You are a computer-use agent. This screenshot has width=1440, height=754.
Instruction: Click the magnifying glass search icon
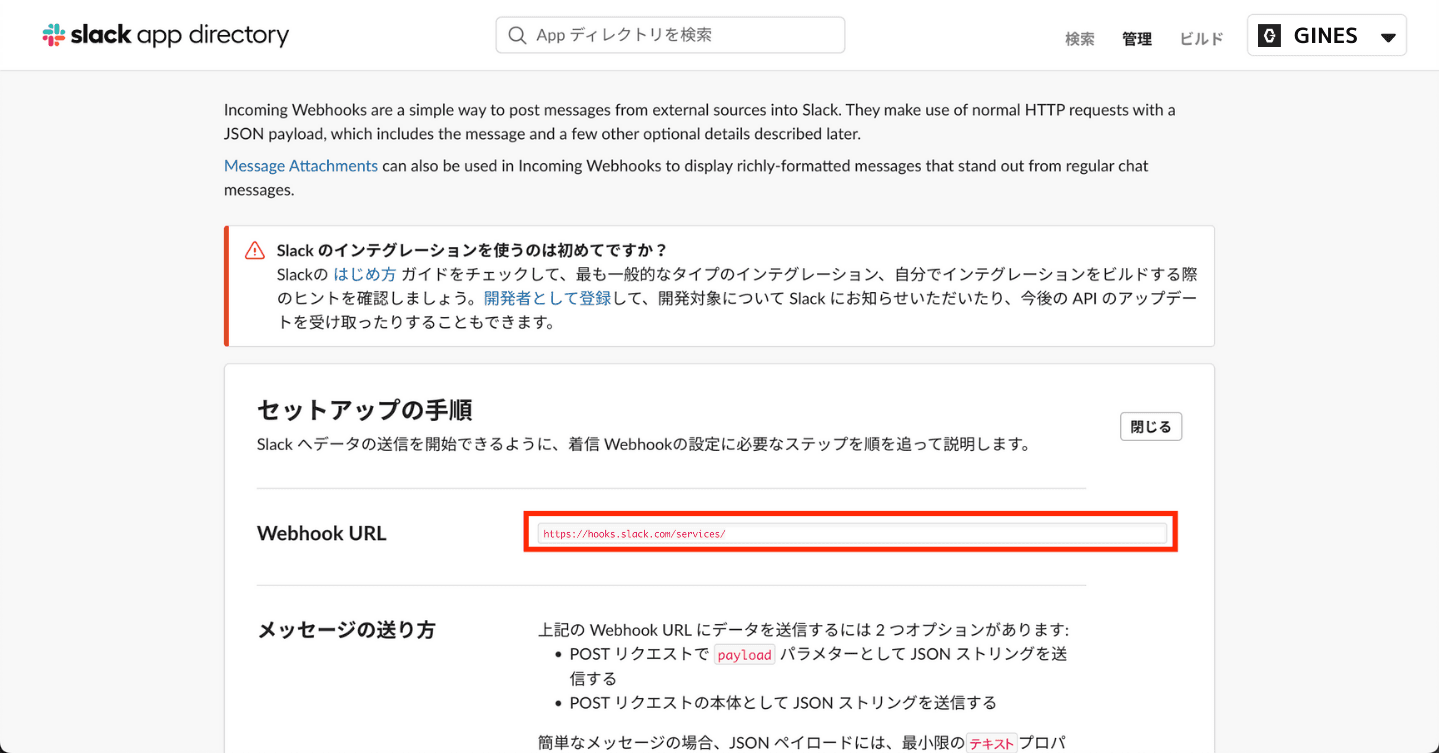click(x=517, y=35)
